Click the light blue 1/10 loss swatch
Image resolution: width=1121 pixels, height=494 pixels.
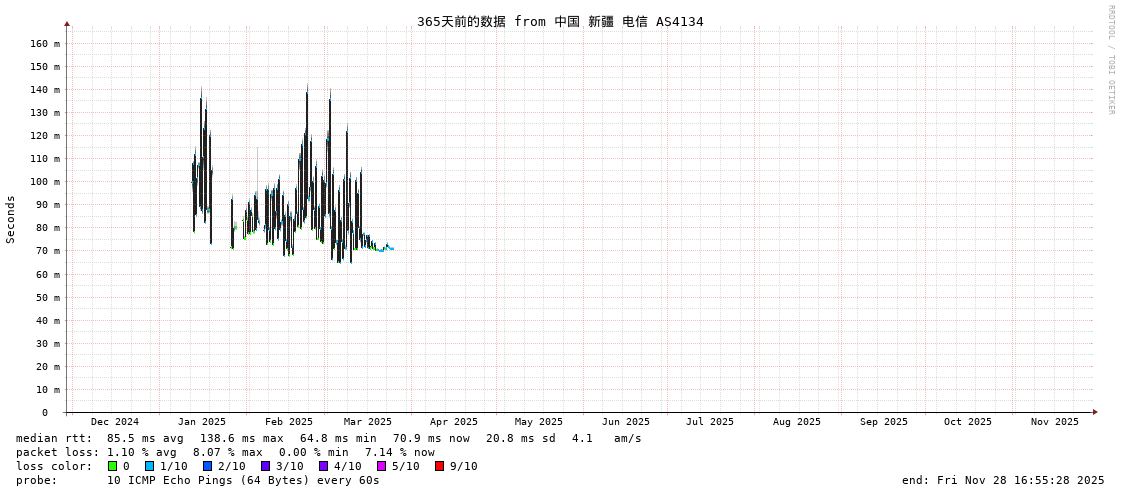[149, 466]
